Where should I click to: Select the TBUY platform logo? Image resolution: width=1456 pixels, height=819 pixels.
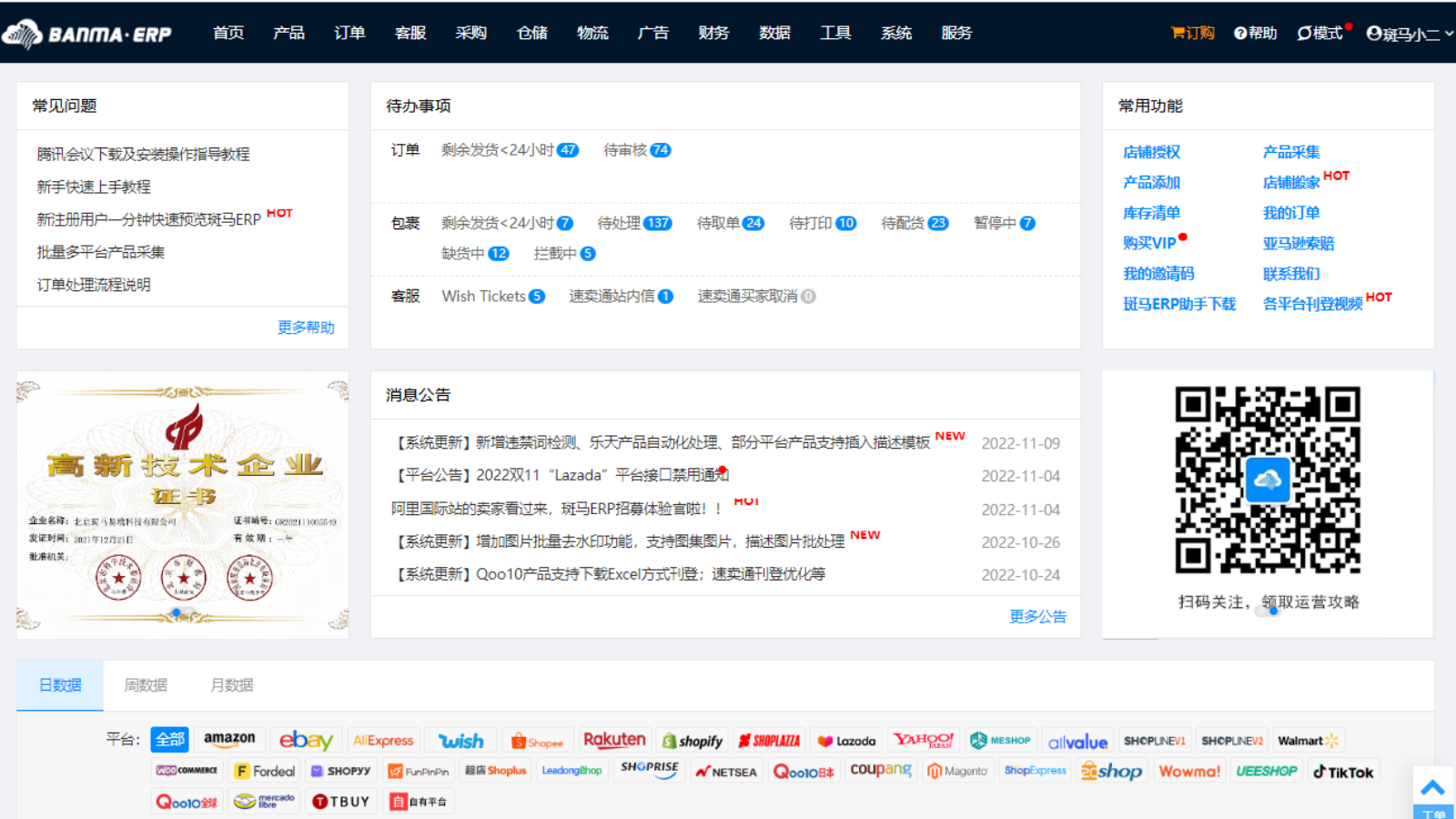tap(341, 801)
